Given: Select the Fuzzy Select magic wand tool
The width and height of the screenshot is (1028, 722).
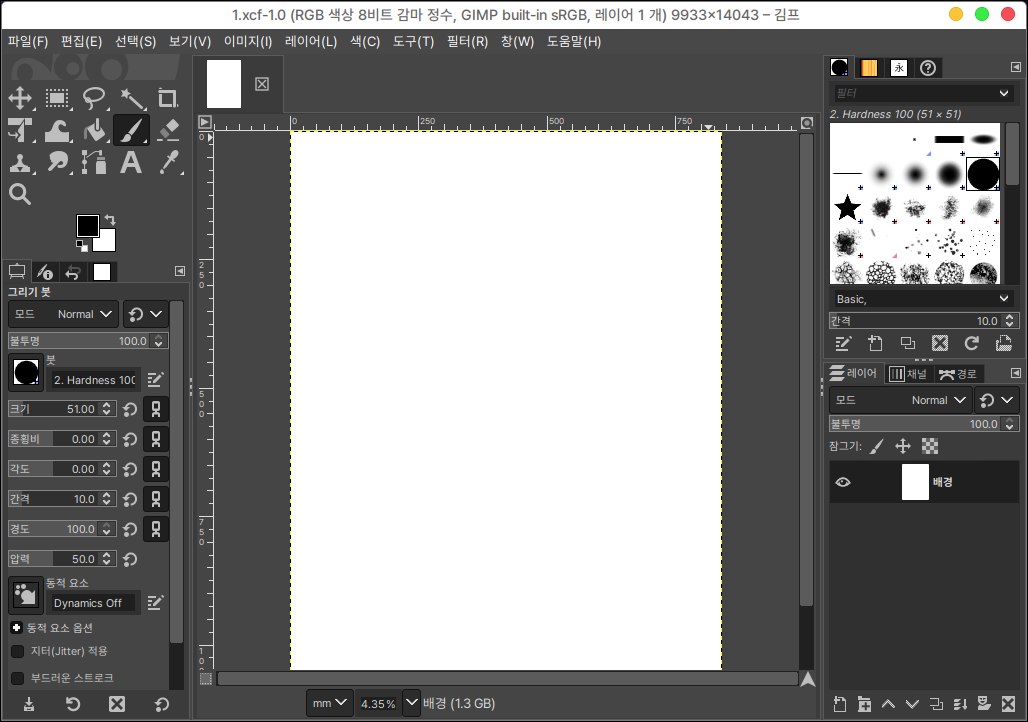Looking at the screenshot, I should [x=130, y=98].
